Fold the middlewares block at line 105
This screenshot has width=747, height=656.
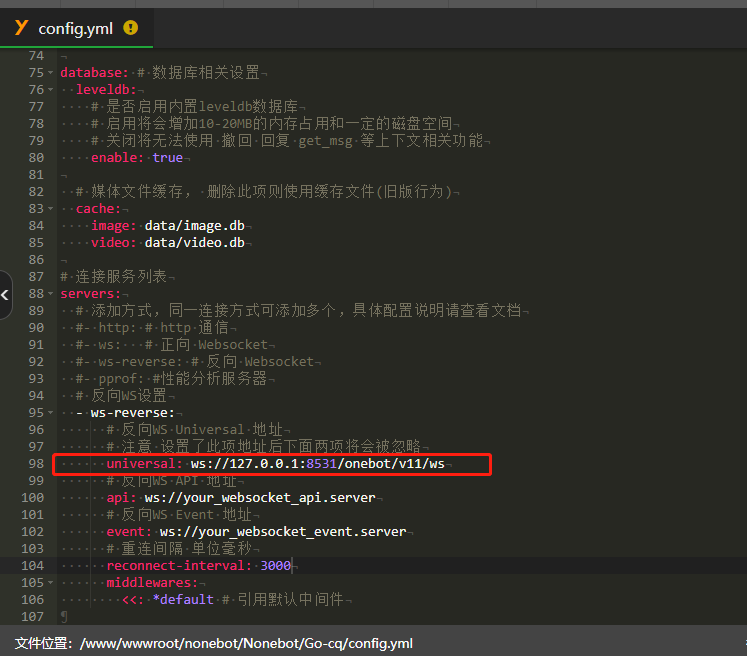click(x=51, y=583)
